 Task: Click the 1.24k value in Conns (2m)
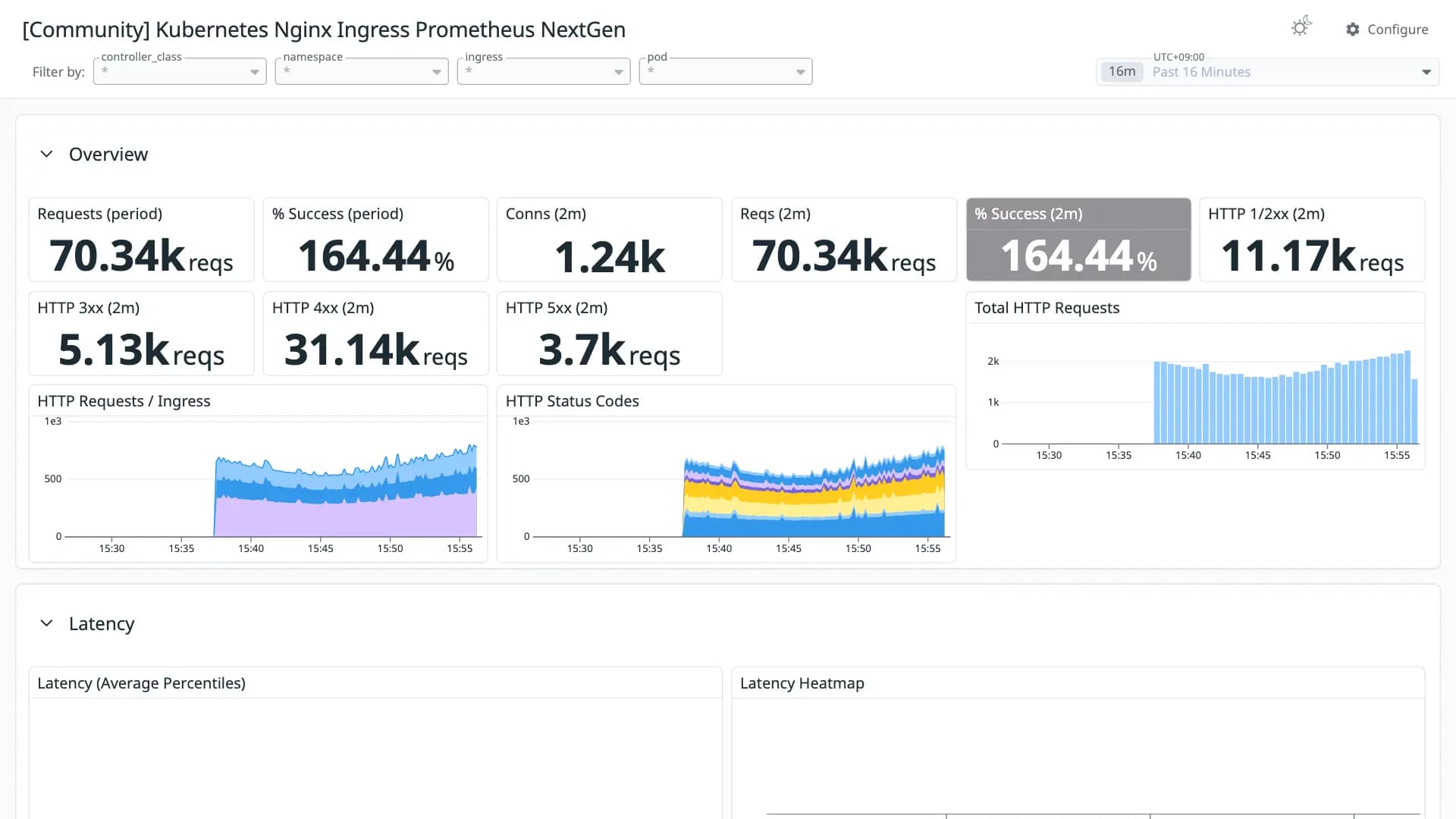[x=610, y=257]
